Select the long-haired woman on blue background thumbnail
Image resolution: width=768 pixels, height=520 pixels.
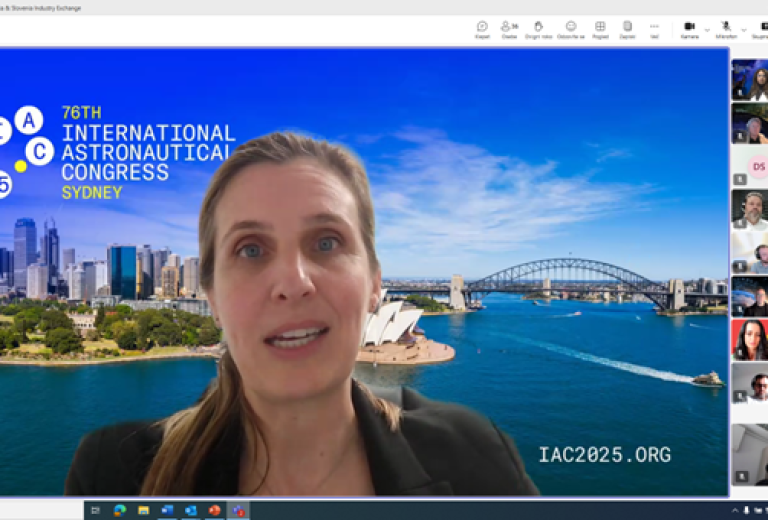pyautogui.click(x=750, y=80)
